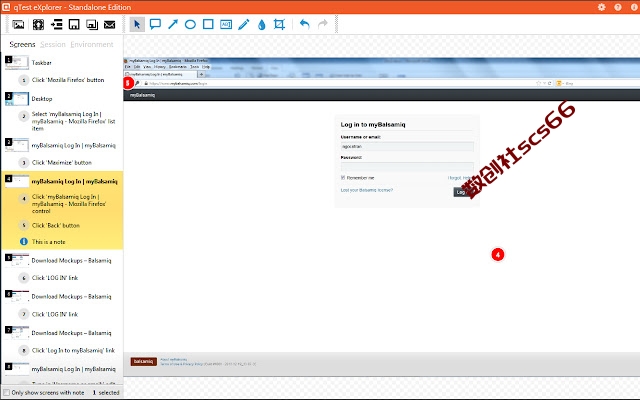Select "Click 'Maximize' button" step
The height and width of the screenshot is (400, 640).
(x=62, y=162)
